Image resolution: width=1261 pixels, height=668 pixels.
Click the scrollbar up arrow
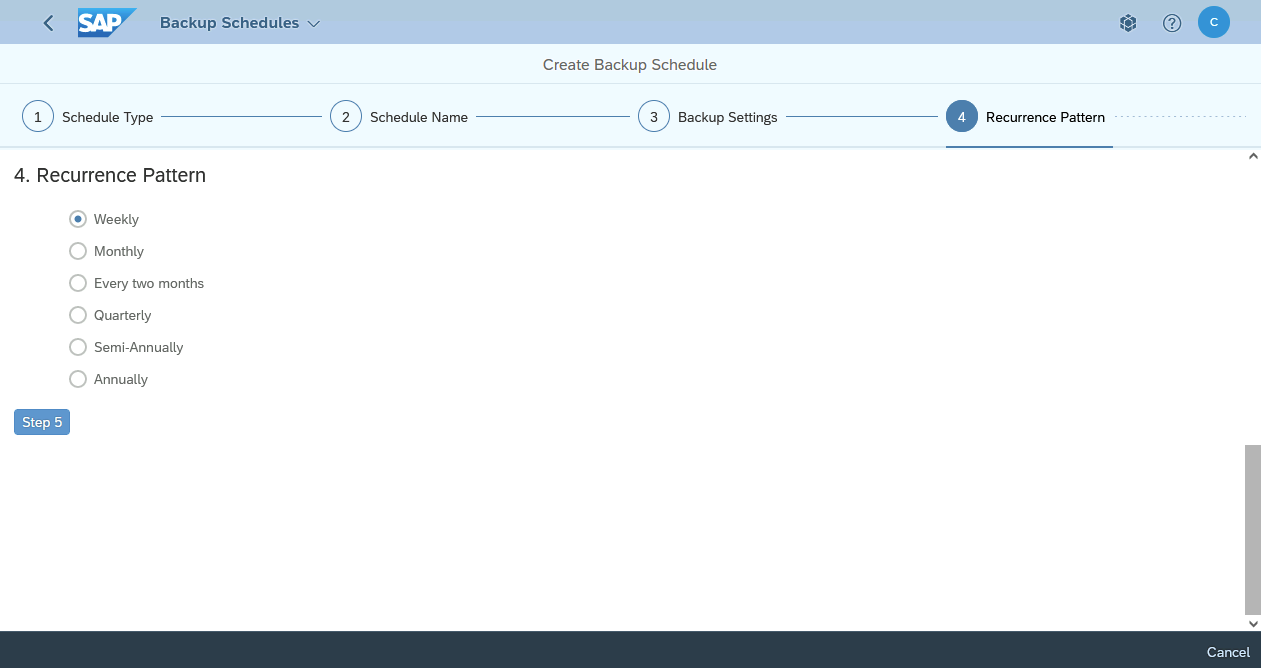1253,155
